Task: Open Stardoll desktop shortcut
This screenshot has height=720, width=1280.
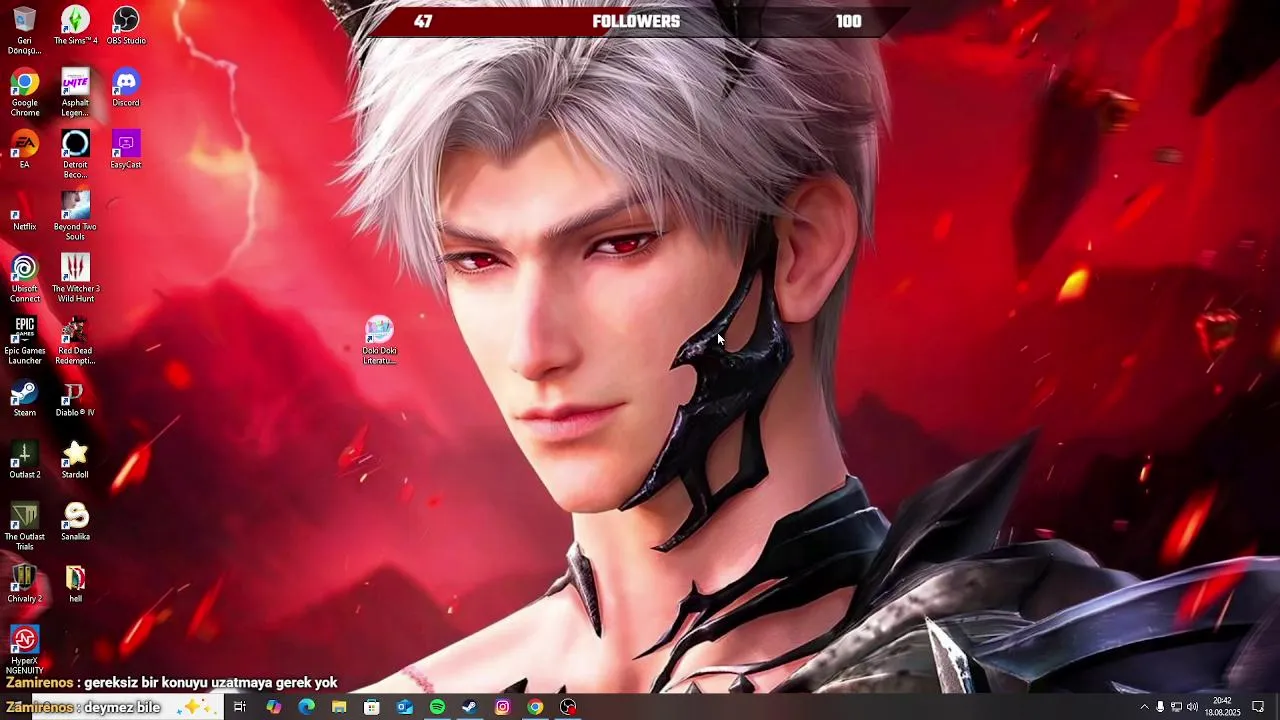Action: 75,460
